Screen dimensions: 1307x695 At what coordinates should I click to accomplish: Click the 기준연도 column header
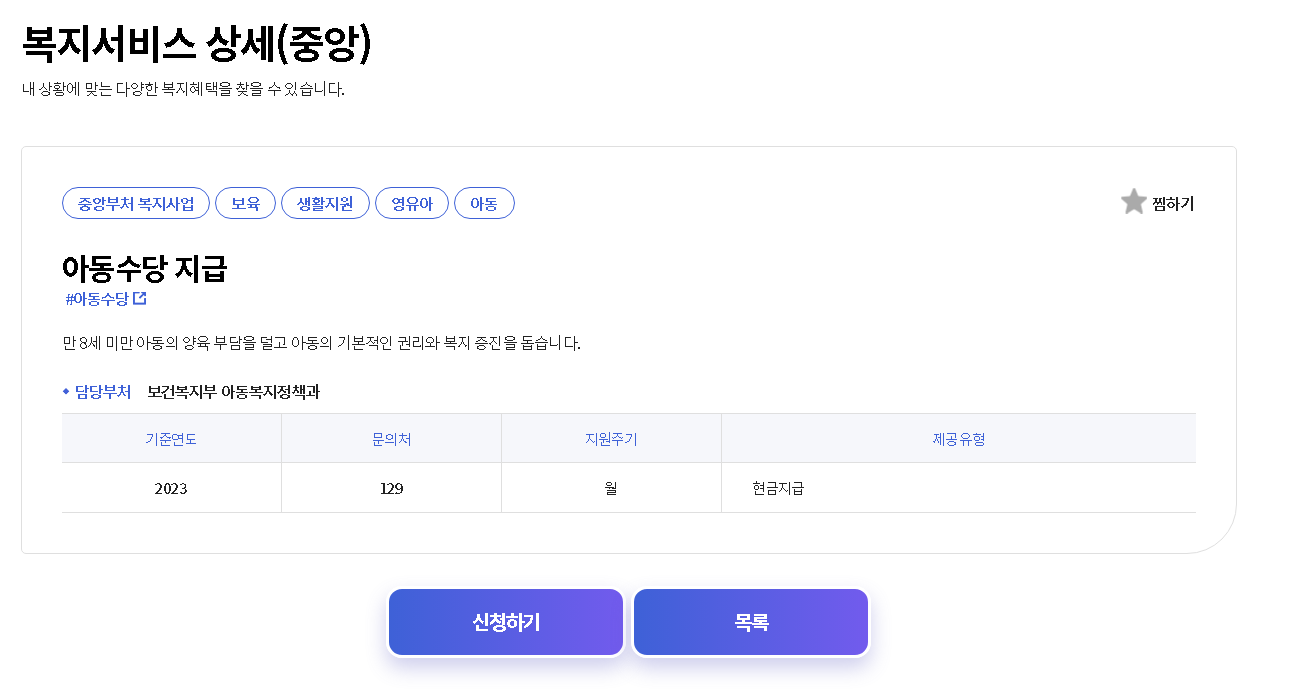pos(171,439)
